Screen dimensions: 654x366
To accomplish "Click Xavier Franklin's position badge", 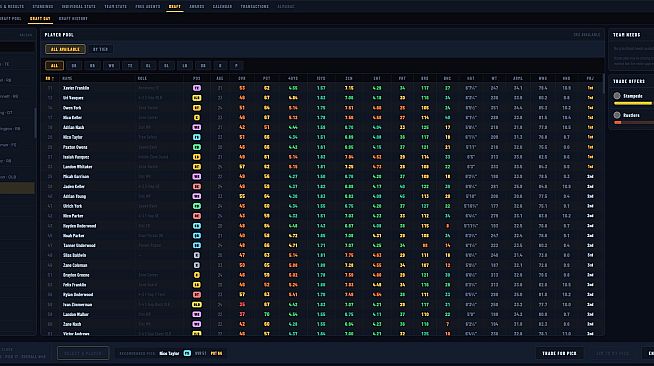I will pos(196,88).
